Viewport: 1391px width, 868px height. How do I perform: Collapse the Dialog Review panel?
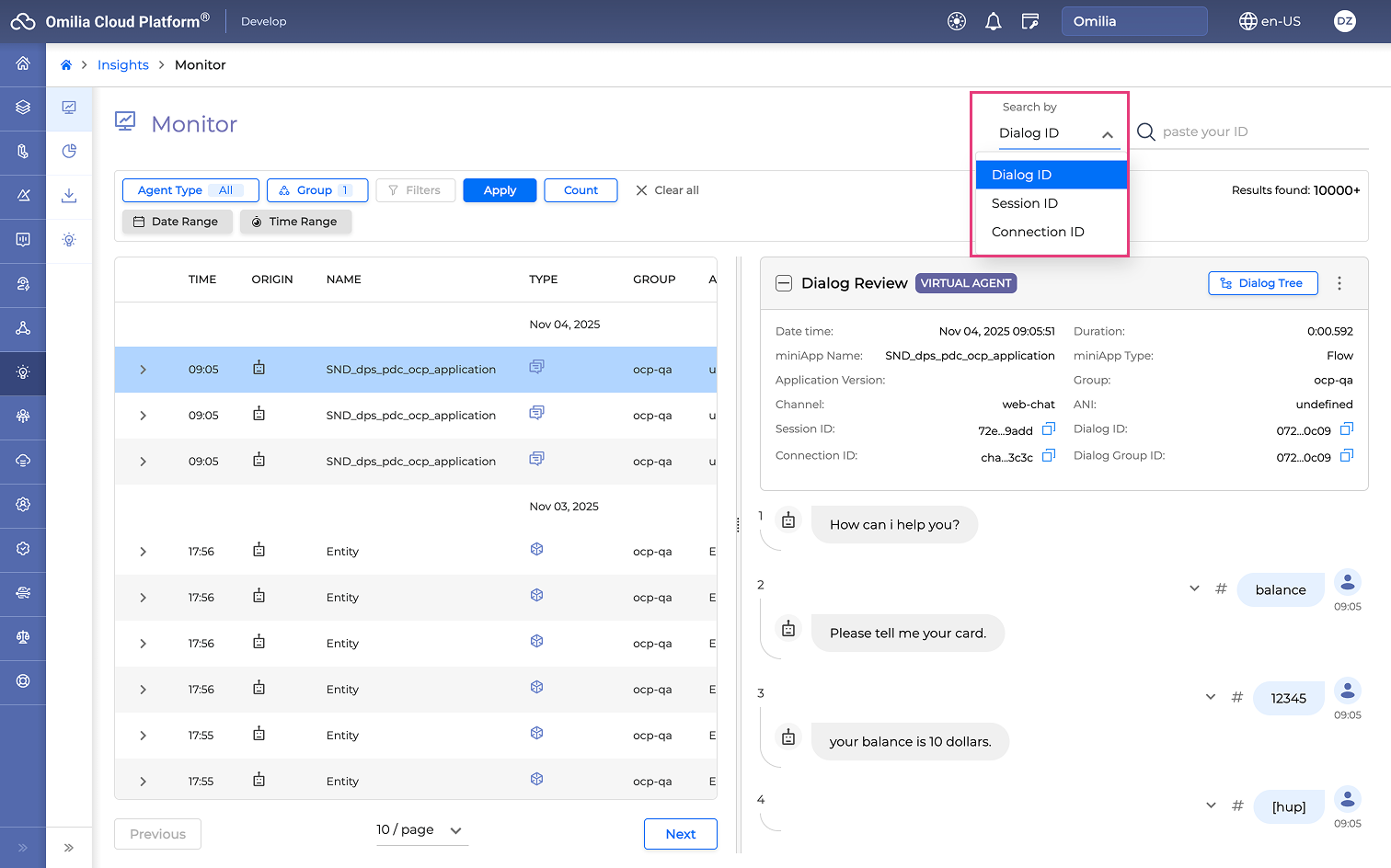pos(784,283)
